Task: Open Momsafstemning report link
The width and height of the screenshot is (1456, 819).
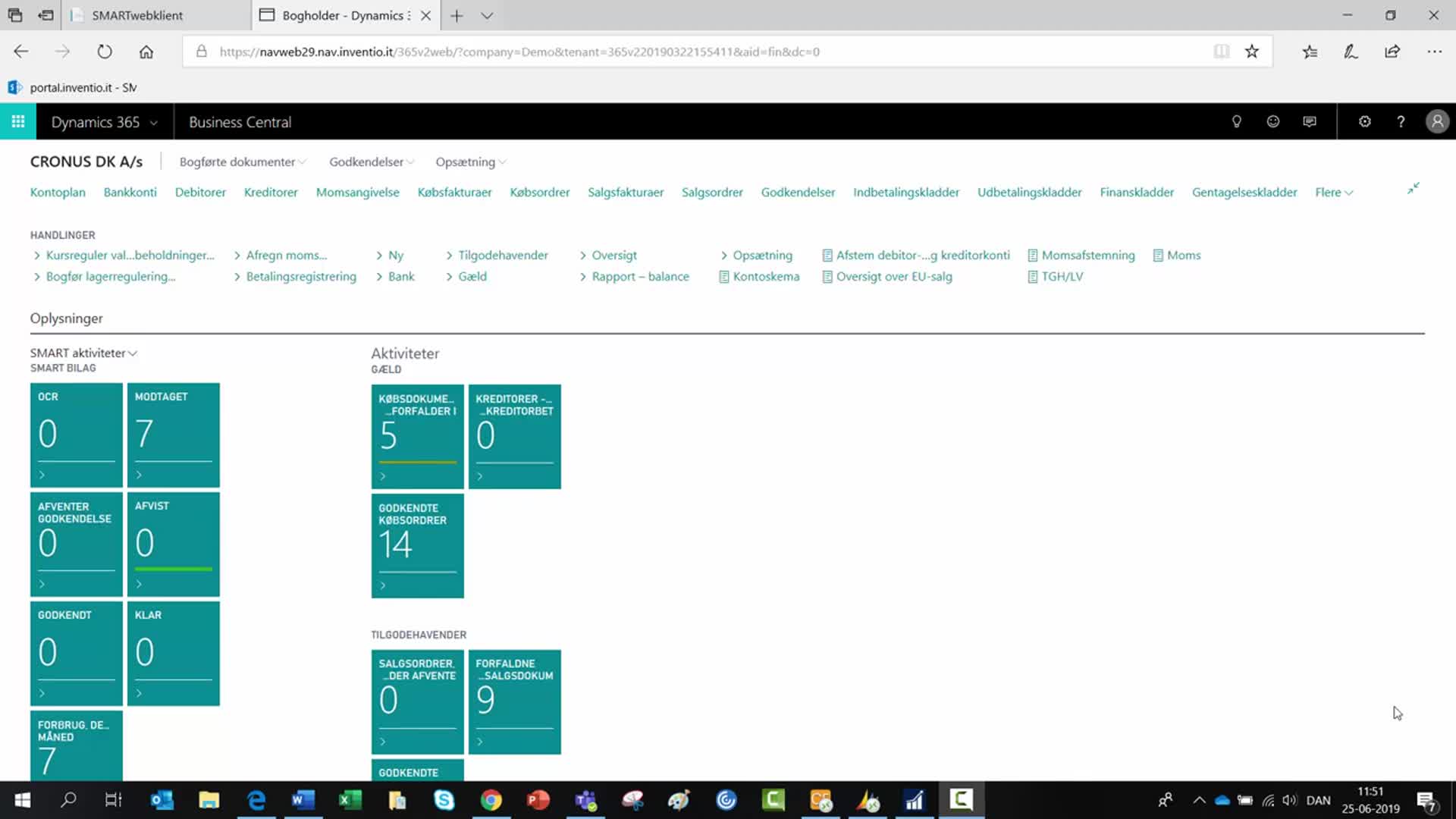Action: click(x=1081, y=255)
